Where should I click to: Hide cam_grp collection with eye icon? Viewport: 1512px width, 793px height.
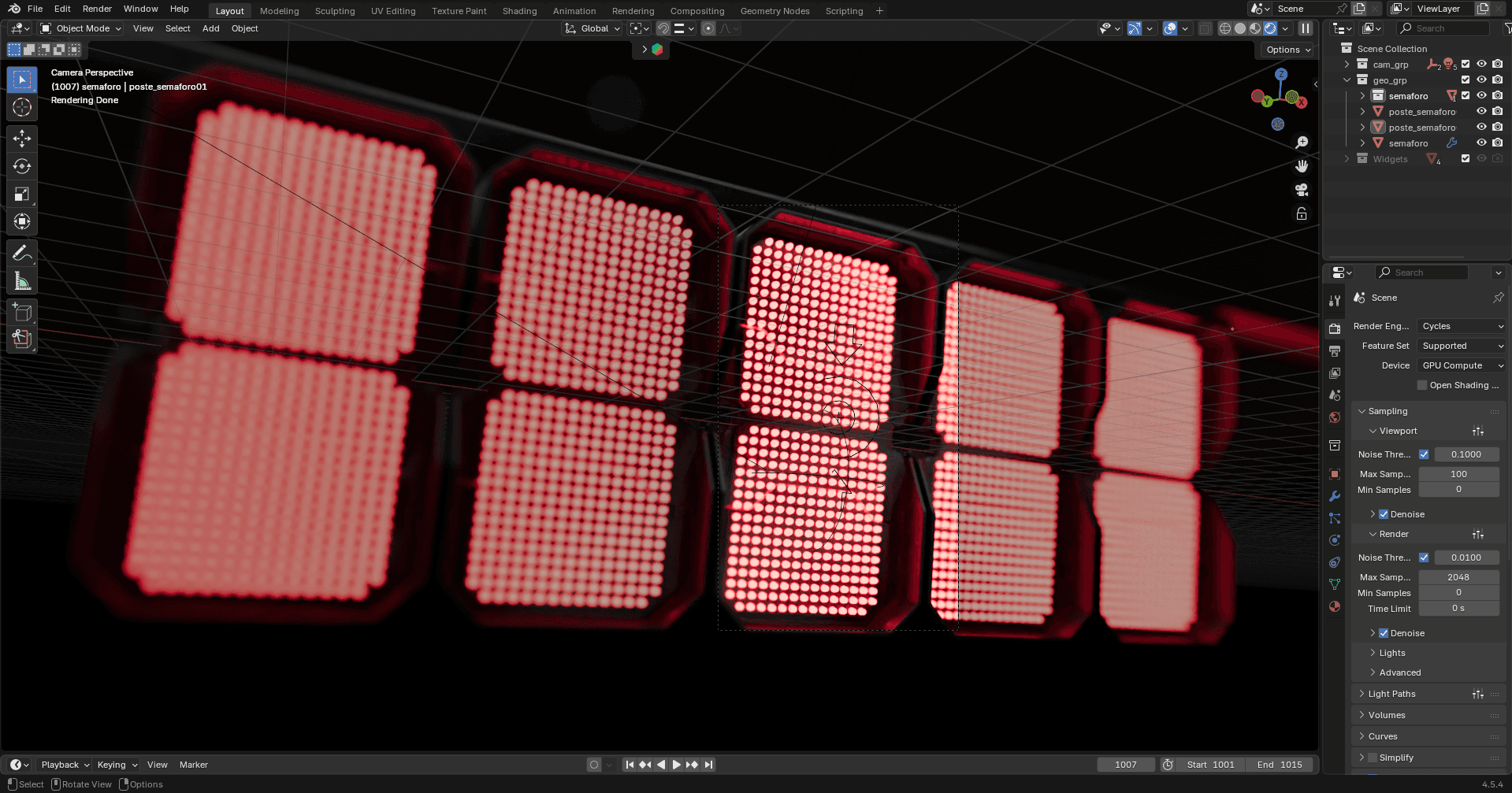click(x=1481, y=65)
